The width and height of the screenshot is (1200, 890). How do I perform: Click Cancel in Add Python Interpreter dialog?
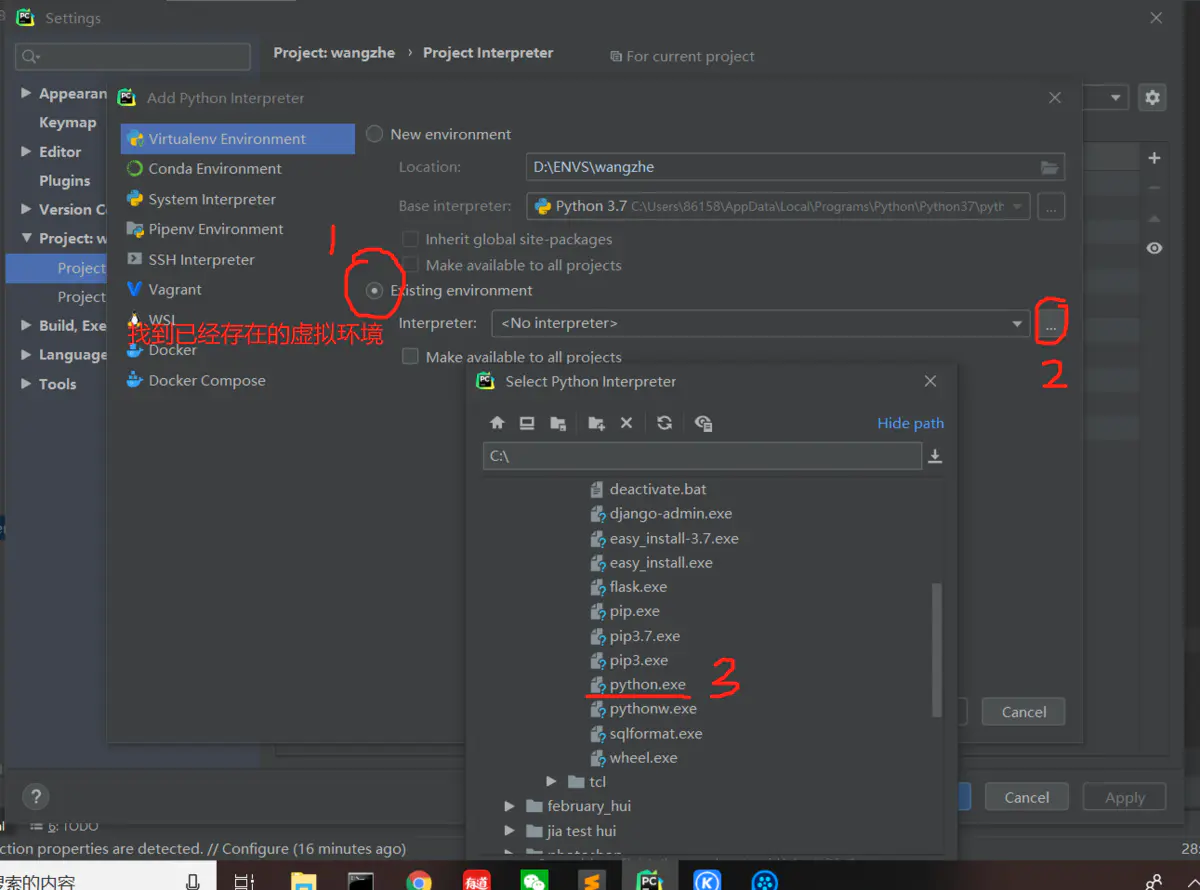1024,712
